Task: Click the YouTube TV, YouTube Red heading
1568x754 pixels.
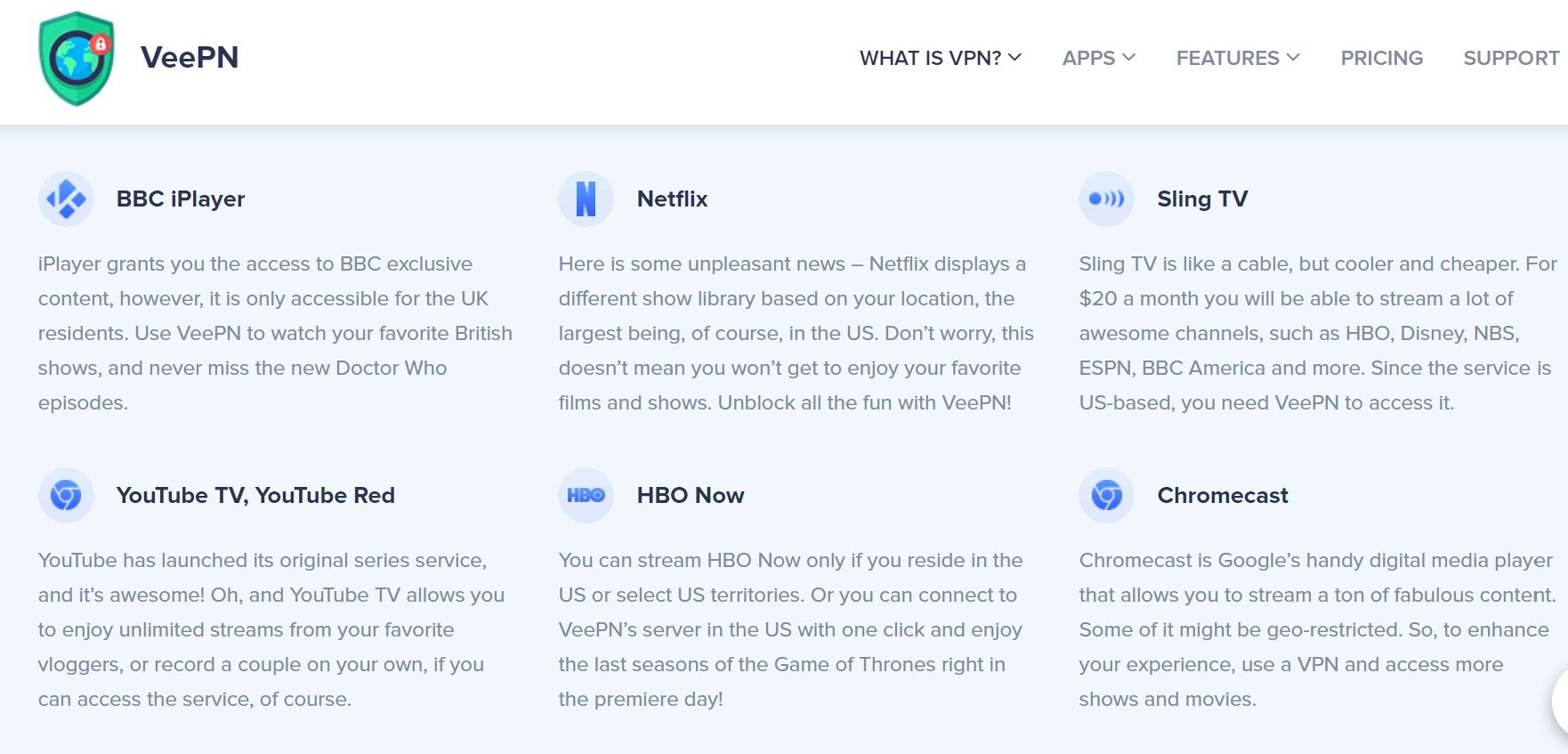Action: 255,495
